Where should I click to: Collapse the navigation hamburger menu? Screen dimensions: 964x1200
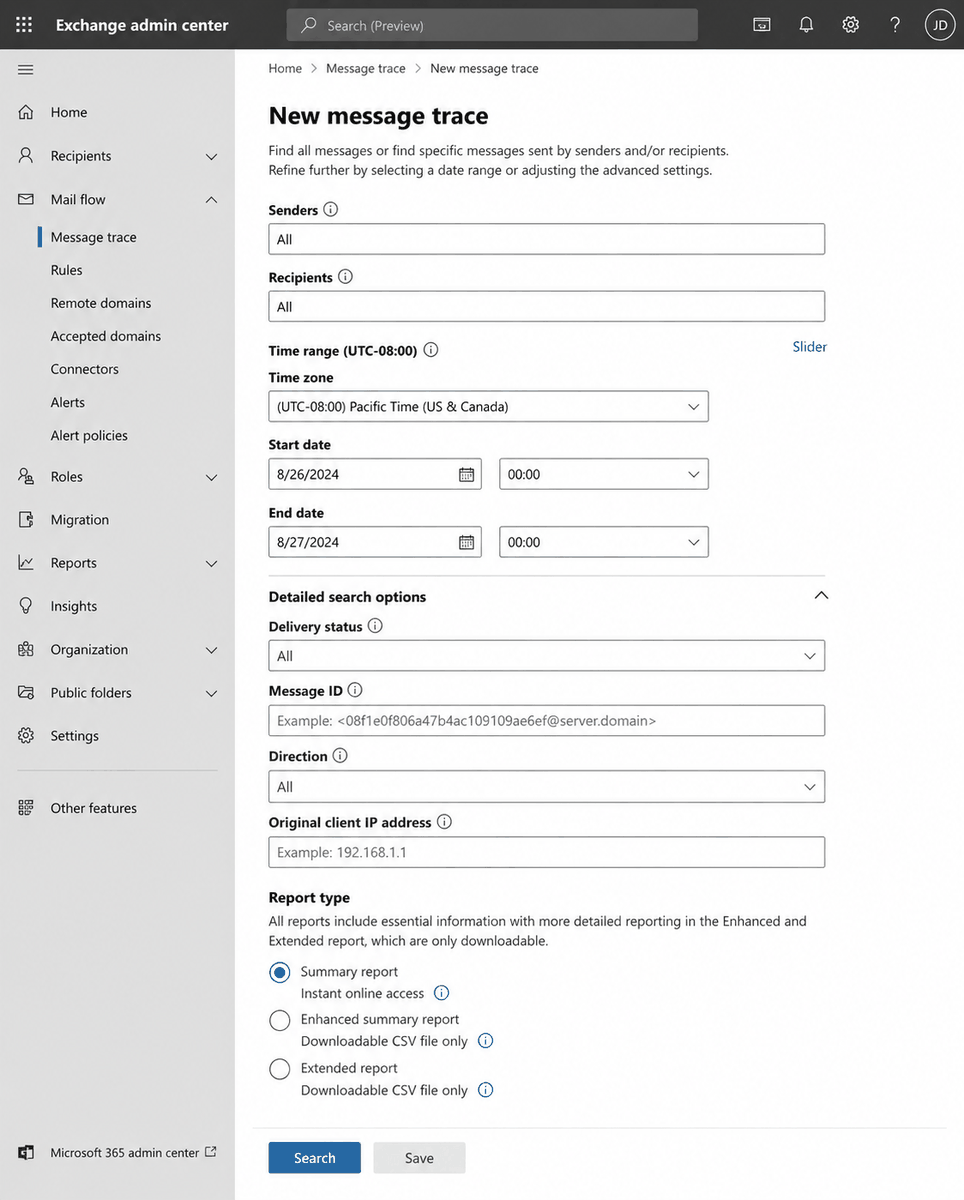point(26,69)
